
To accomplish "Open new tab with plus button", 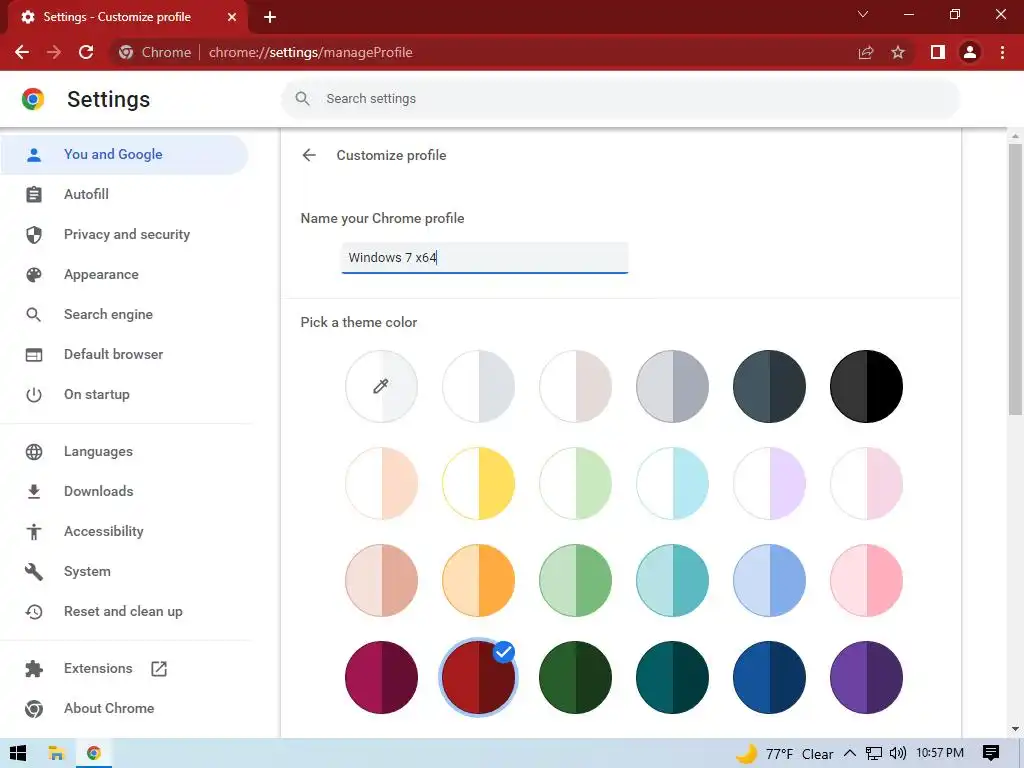I will pos(270,17).
